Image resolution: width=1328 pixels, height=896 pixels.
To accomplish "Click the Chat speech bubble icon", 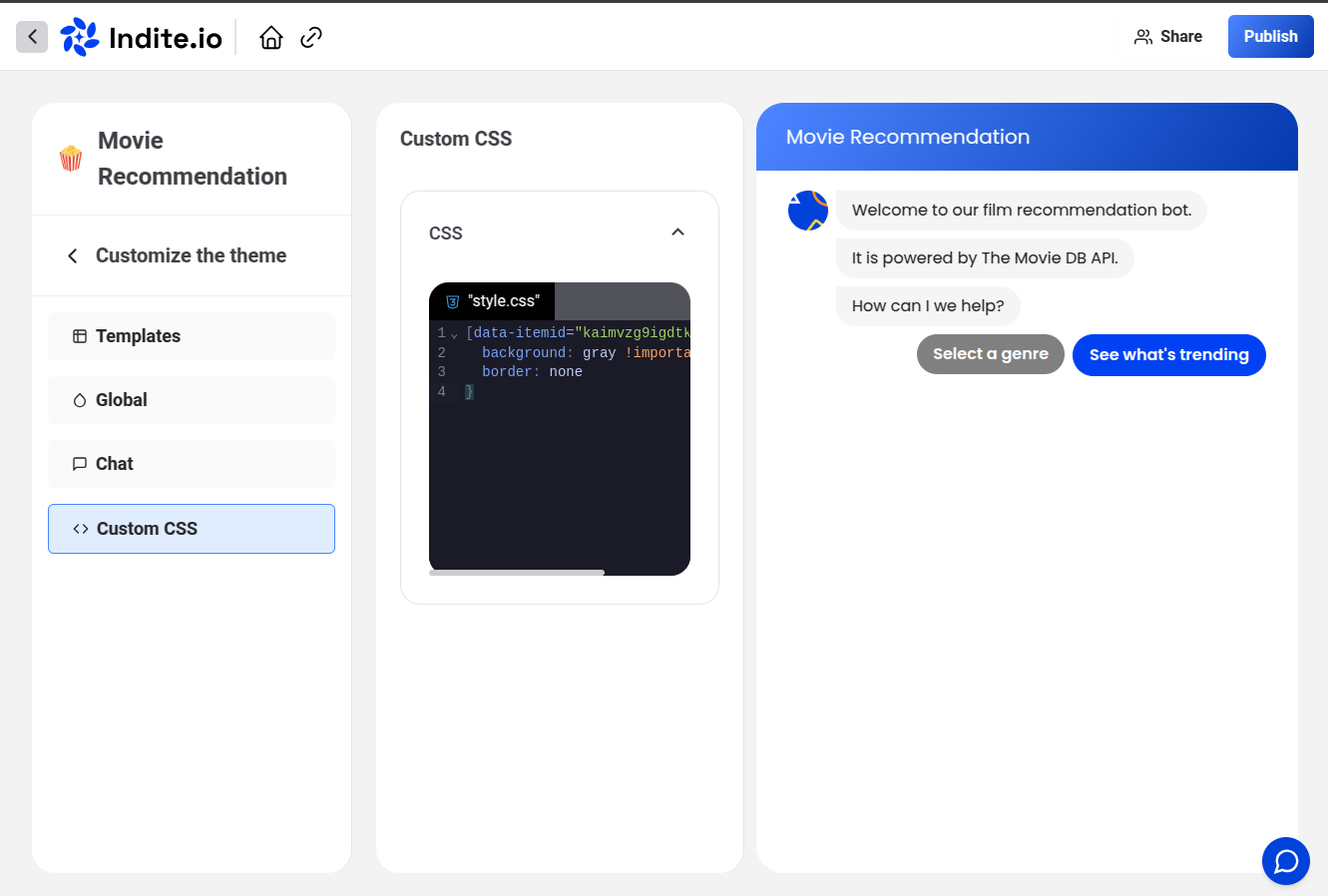I will [x=79, y=463].
